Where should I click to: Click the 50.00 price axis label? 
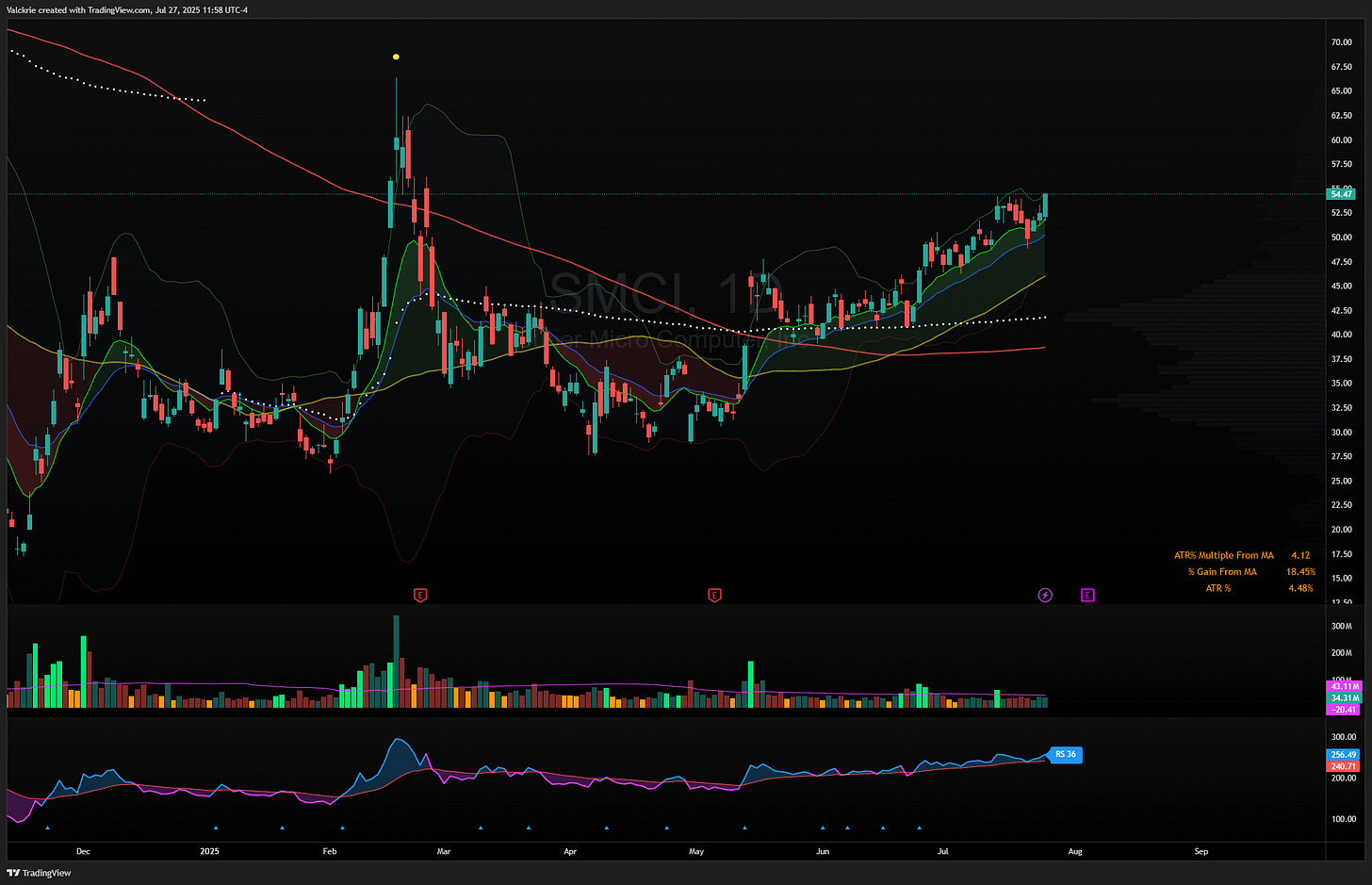[1342, 238]
